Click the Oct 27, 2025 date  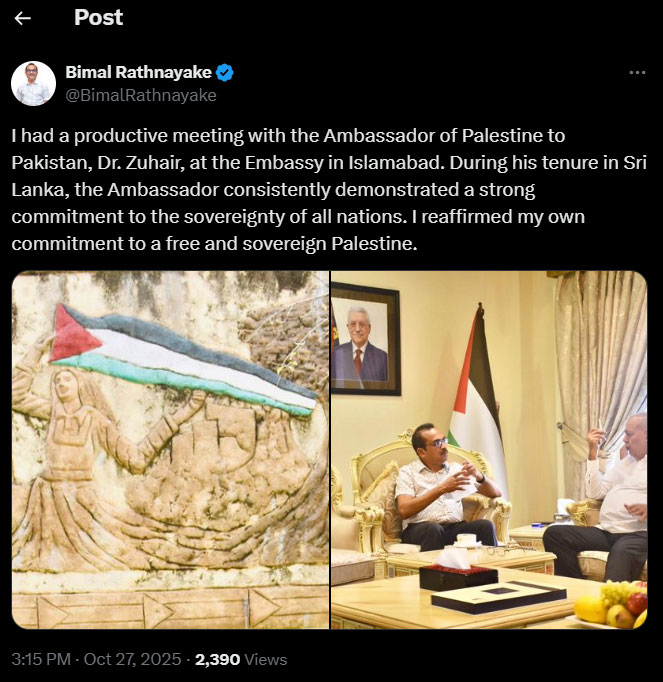point(136,659)
